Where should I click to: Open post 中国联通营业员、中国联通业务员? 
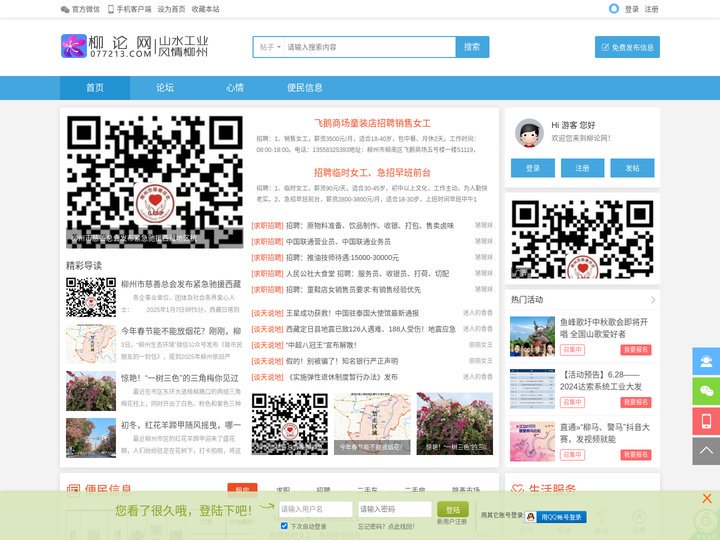point(338,242)
